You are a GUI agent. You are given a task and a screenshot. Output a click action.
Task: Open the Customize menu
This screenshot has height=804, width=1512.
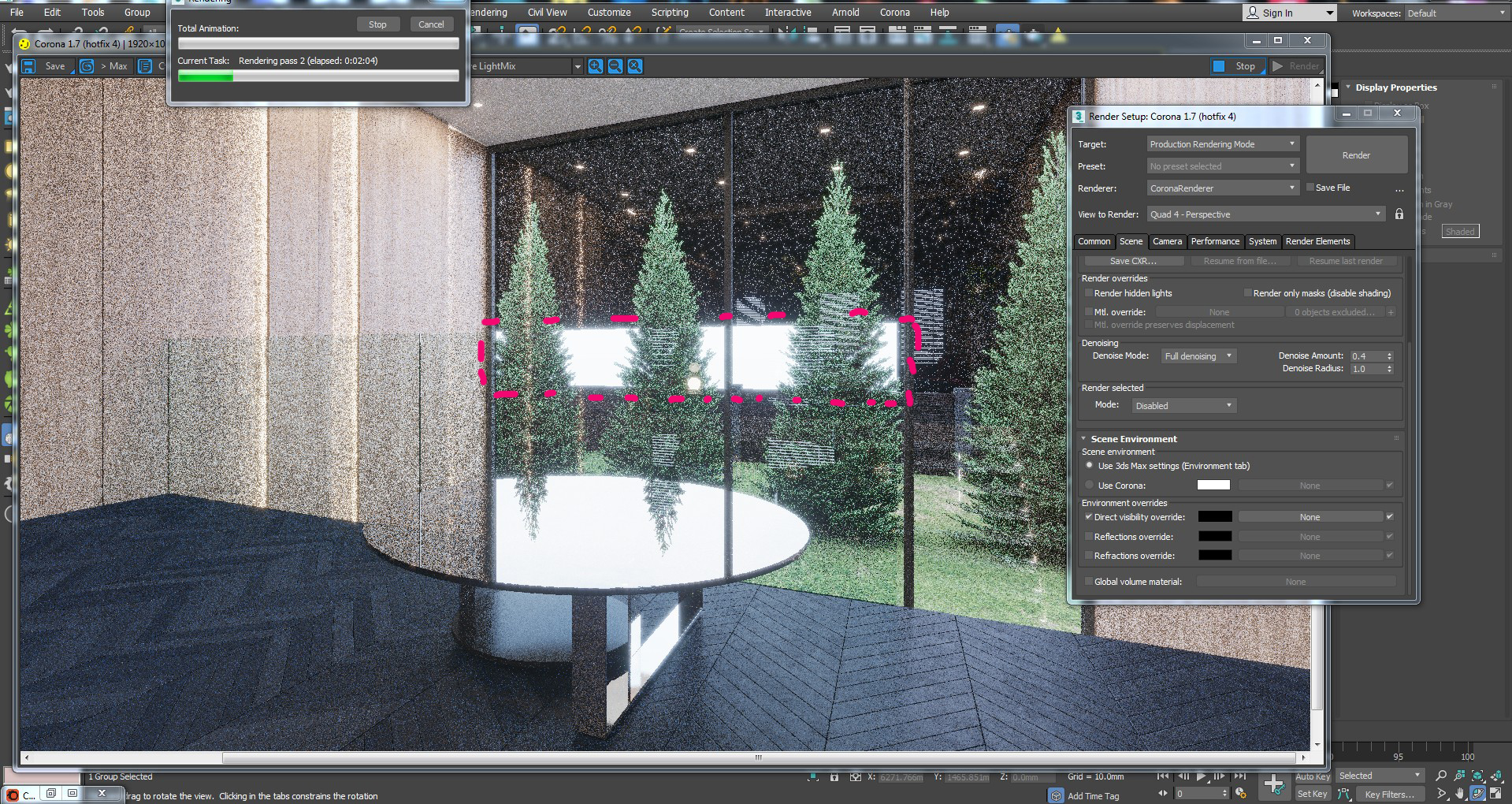[609, 13]
